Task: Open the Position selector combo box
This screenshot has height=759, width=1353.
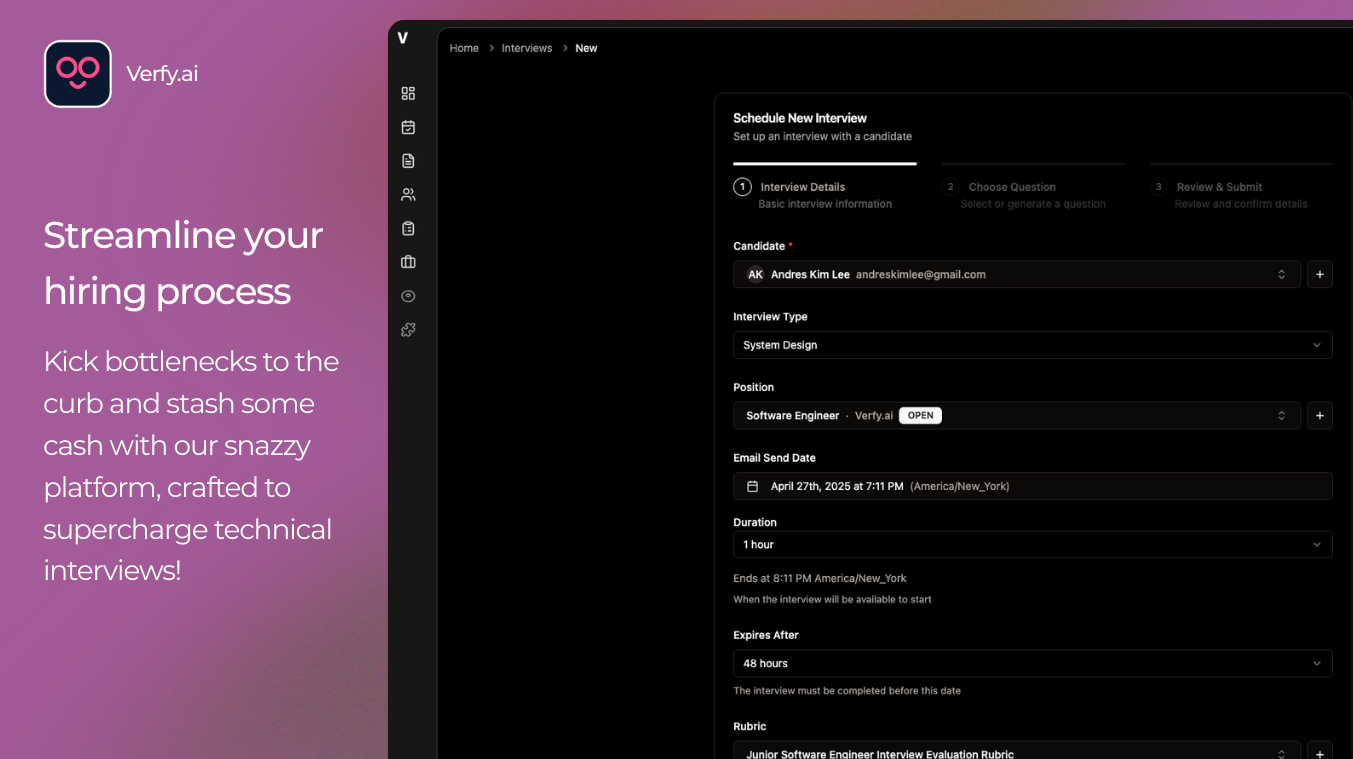Action: click(1017, 415)
